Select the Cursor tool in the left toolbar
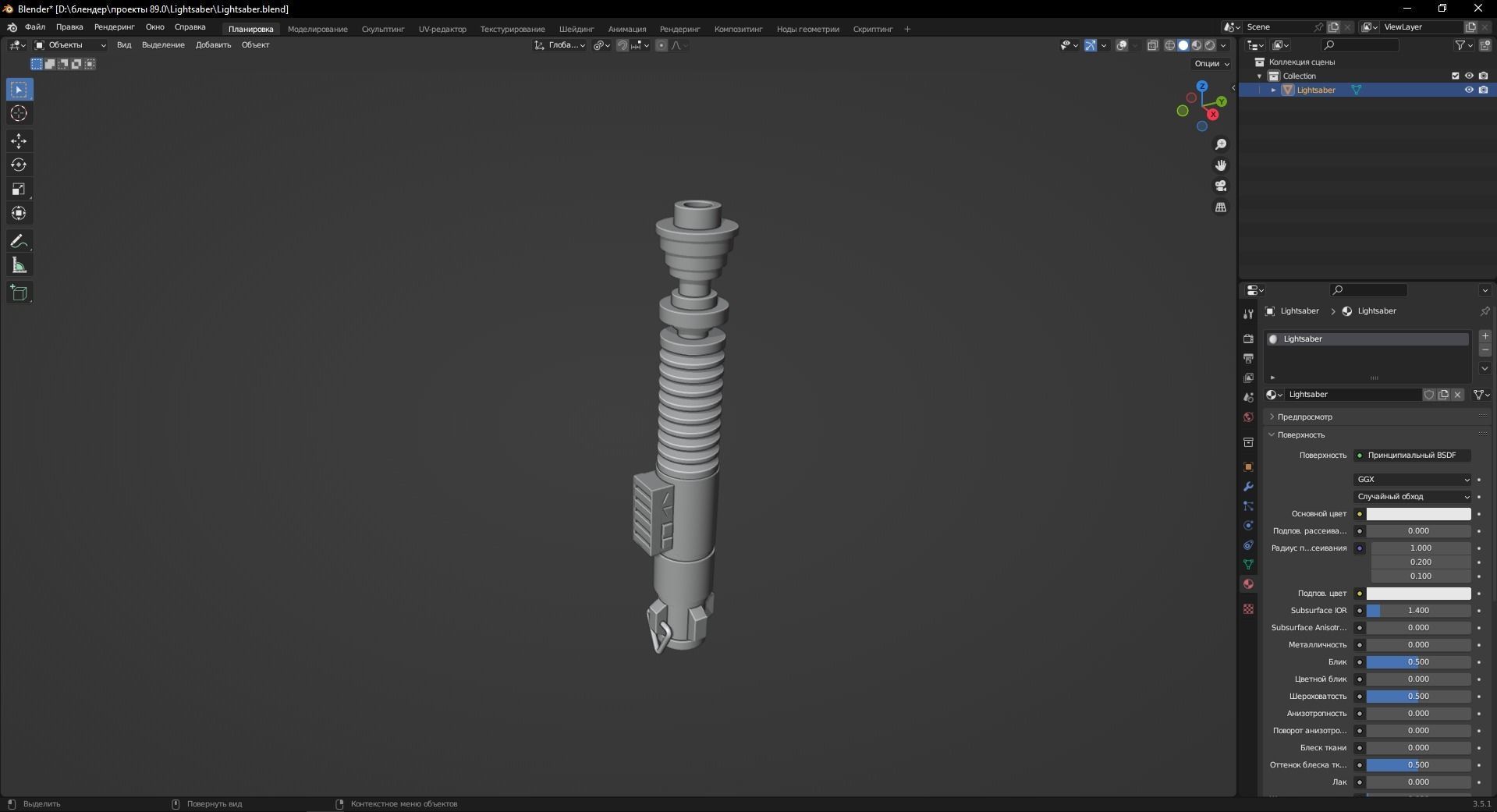1497x812 pixels. click(19, 114)
